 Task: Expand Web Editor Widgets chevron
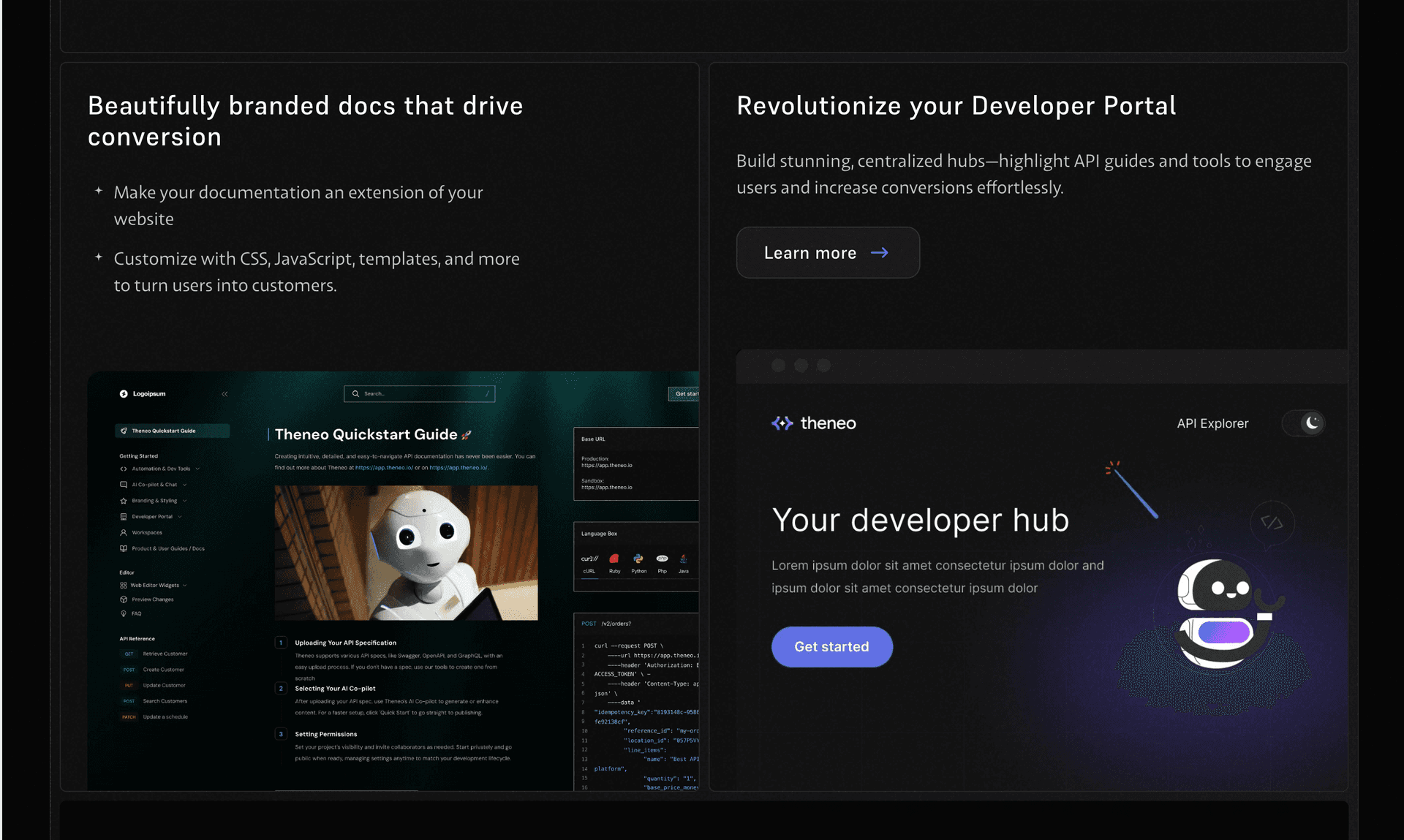[185, 585]
